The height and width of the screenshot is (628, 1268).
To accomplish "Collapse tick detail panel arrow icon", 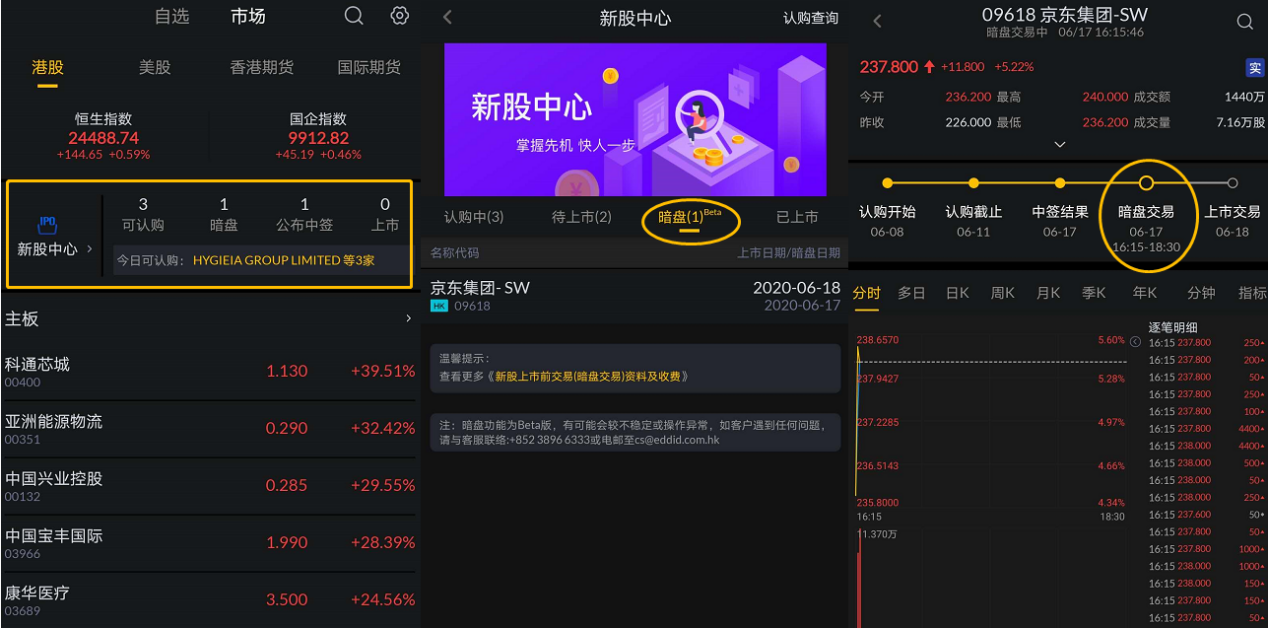I will pos(1135,341).
